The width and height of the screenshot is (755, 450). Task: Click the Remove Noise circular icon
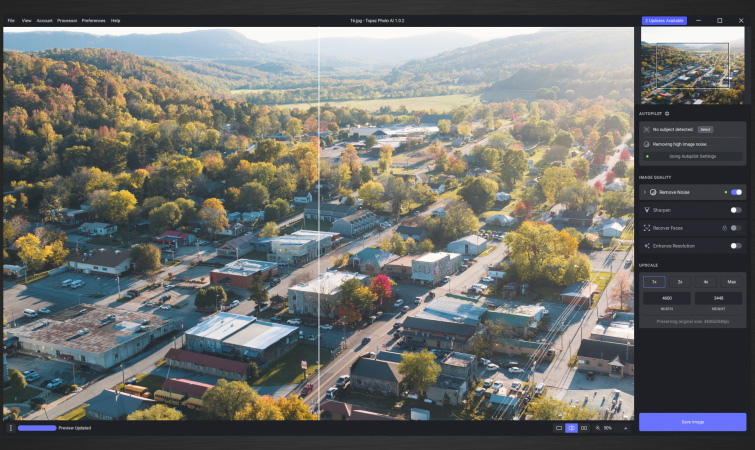tap(653, 192)
